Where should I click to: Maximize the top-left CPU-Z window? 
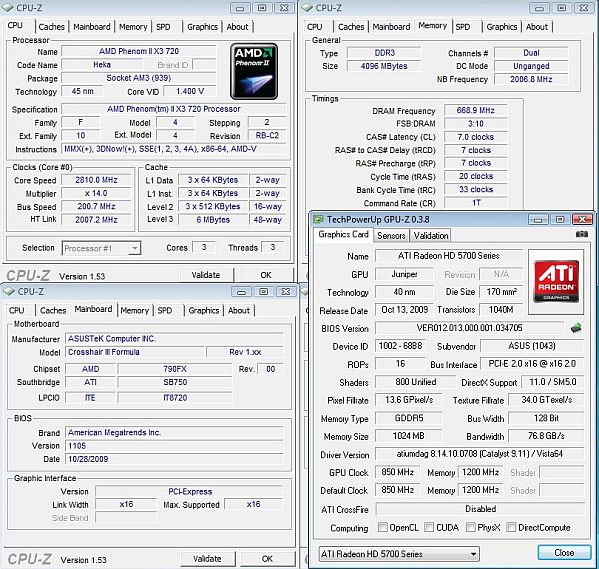pyautogui.click(x=262, y=8)
